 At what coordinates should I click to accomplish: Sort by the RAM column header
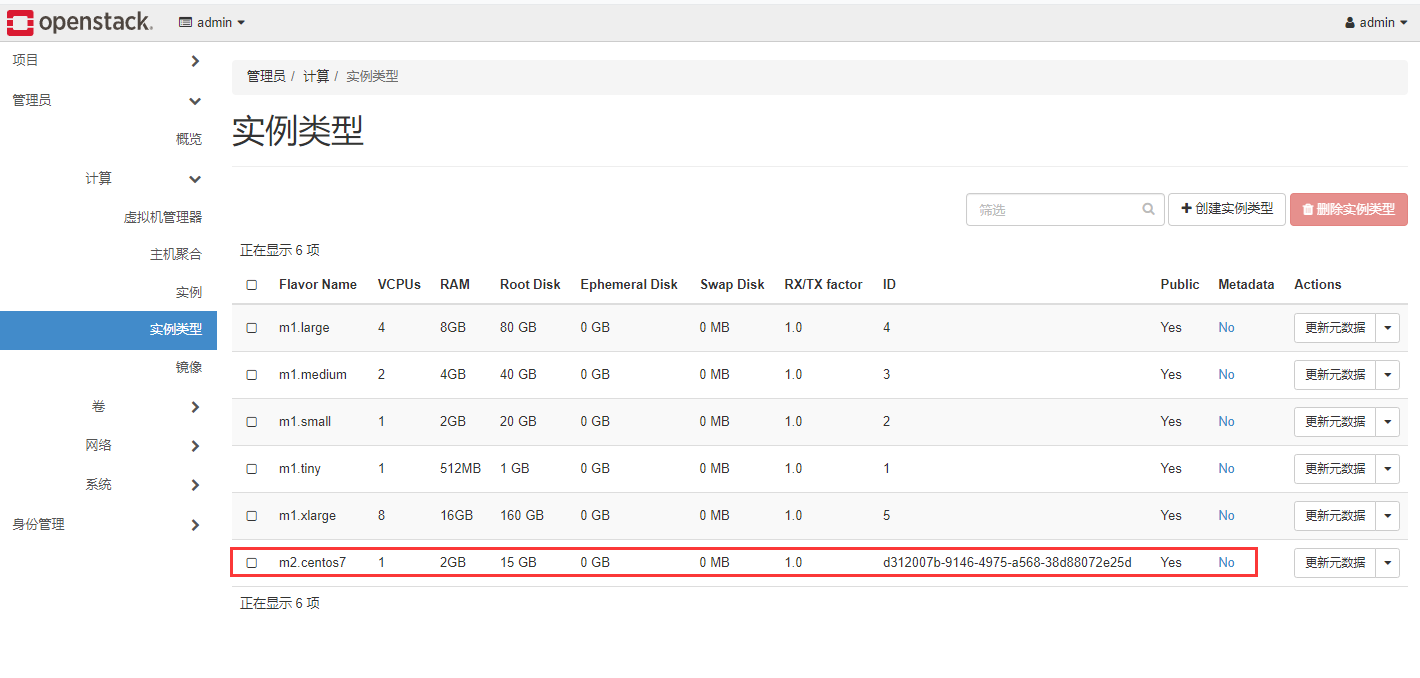(455, 285)
